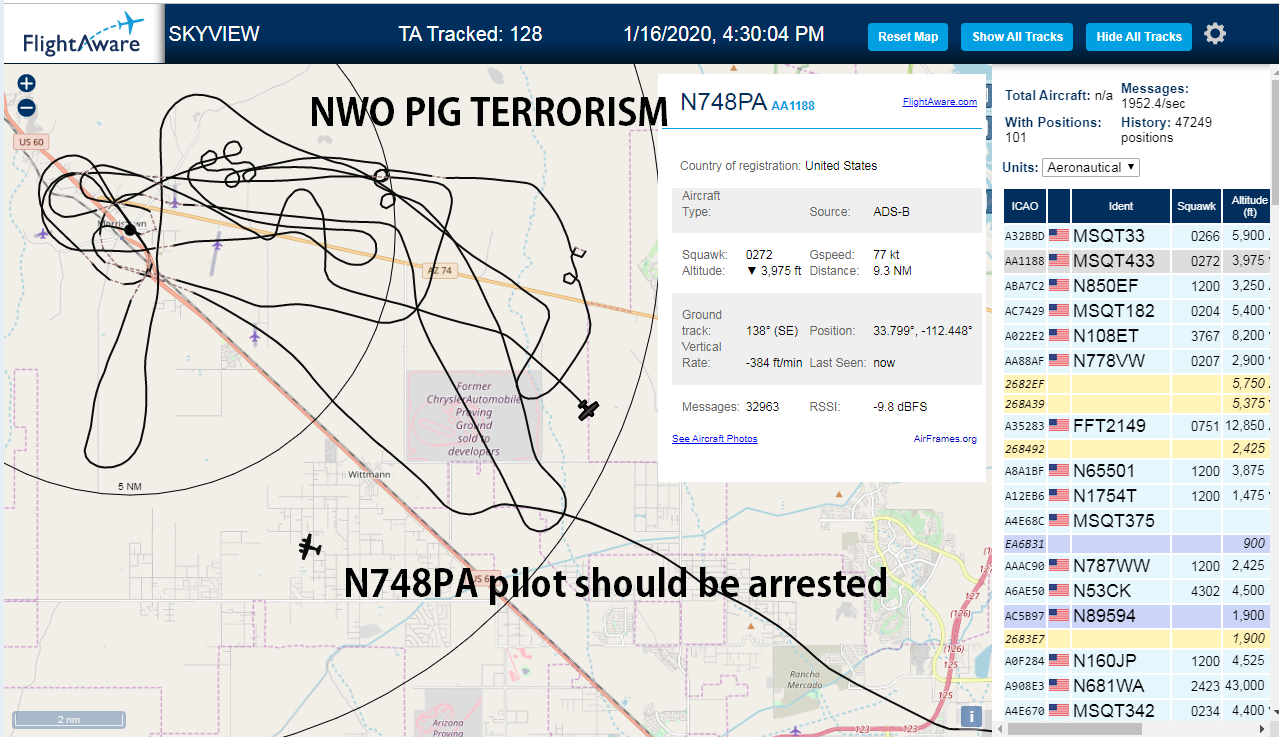The image size is (1279, 737).
Task: Click the 2 nm map scale bar
Action: pos(69,719)
